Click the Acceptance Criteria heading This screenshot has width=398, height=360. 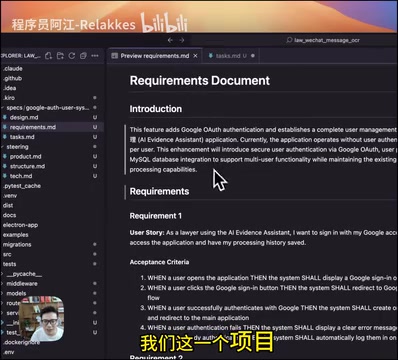(159, 262)
